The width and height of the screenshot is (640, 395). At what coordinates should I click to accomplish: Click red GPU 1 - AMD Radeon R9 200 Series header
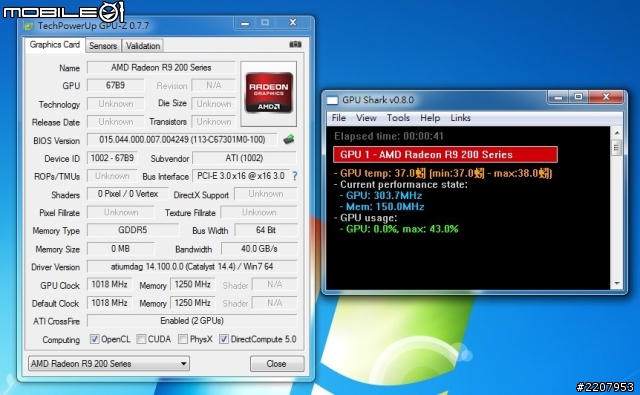[x=445, y=155]
